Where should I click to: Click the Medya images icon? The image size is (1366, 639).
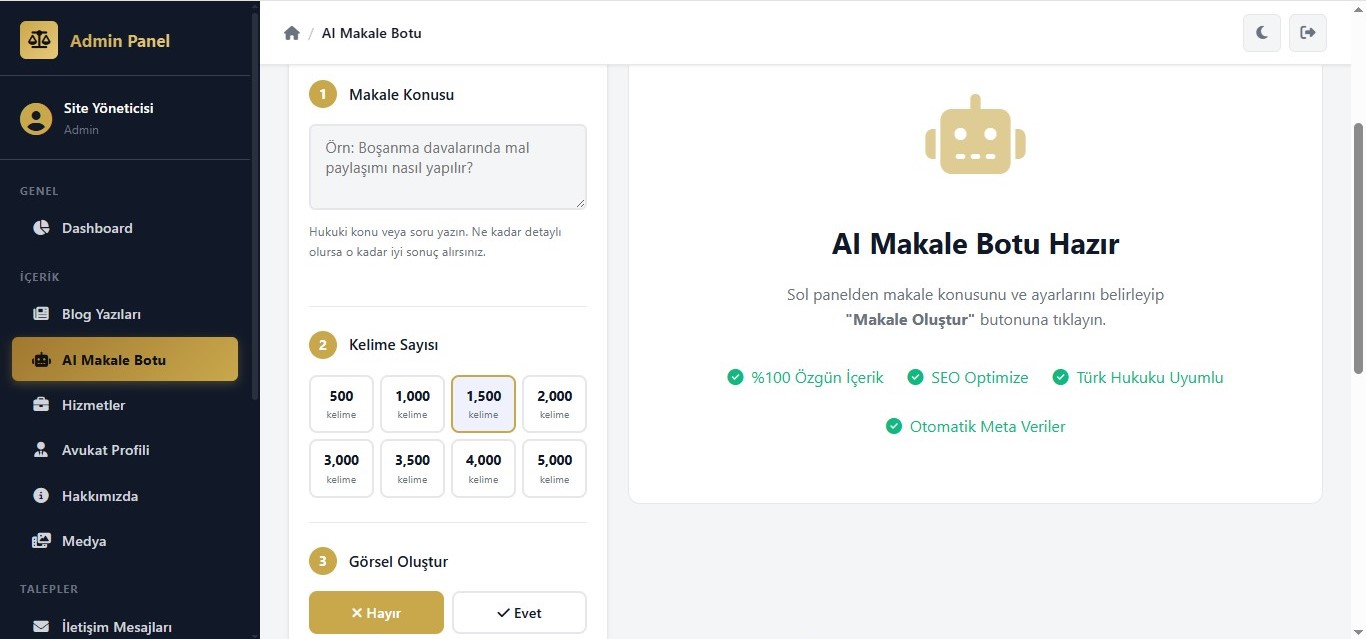coord(41,541)
